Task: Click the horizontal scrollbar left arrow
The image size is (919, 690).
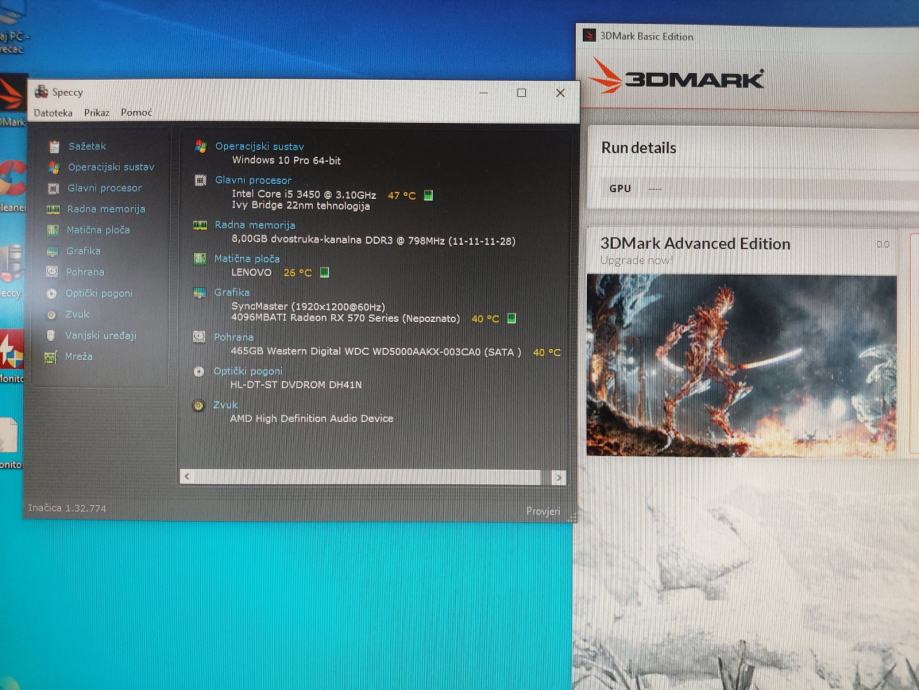Action: 187,477
